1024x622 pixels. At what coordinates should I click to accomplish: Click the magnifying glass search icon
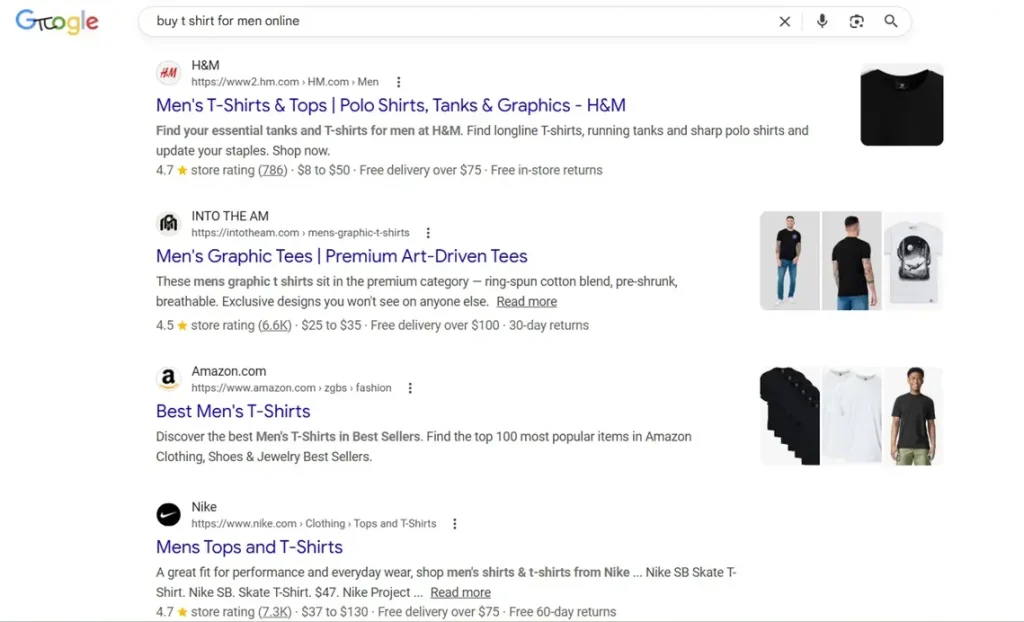click(890, 21)
